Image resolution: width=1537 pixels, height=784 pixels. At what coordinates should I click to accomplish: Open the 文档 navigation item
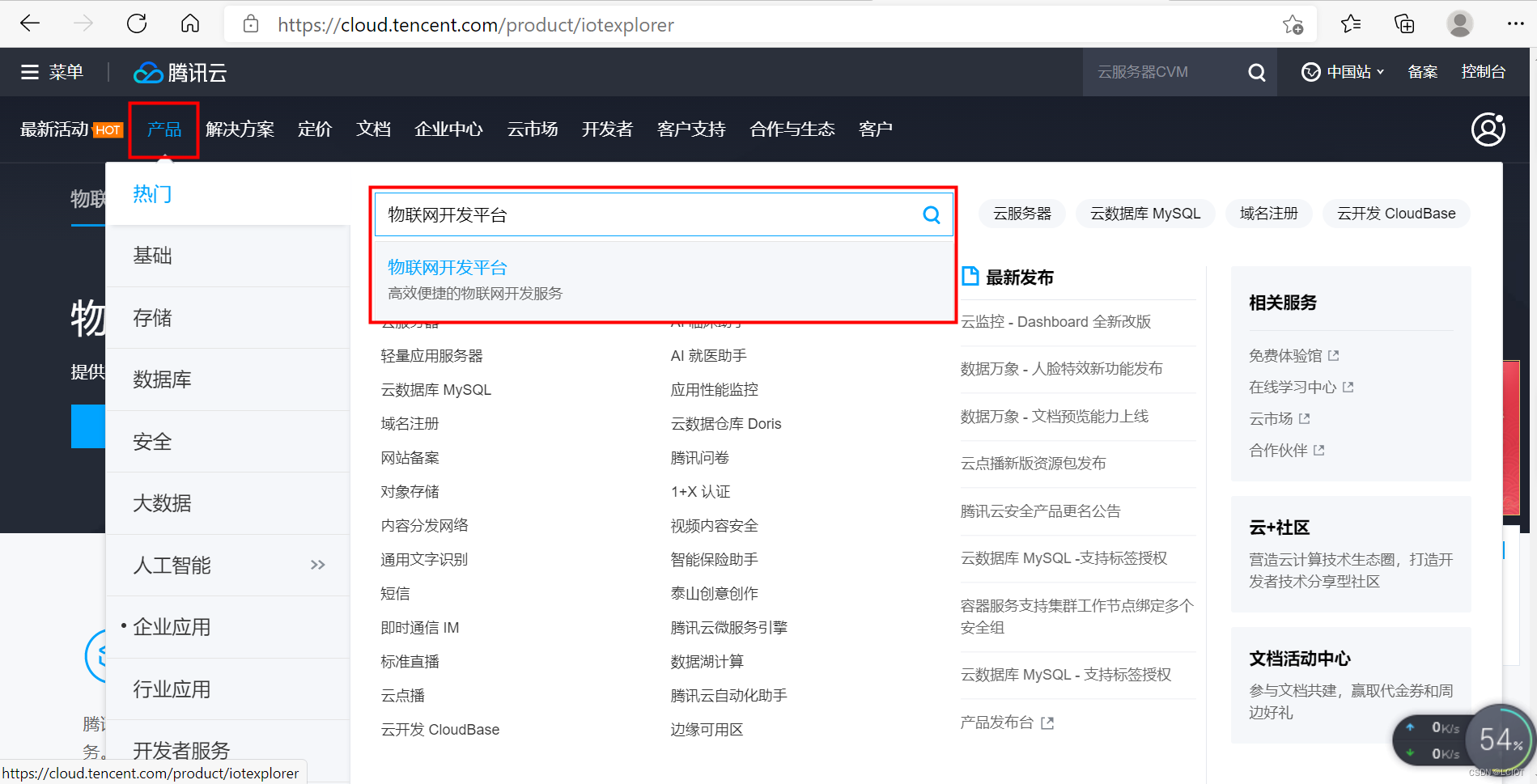[373, 129]
